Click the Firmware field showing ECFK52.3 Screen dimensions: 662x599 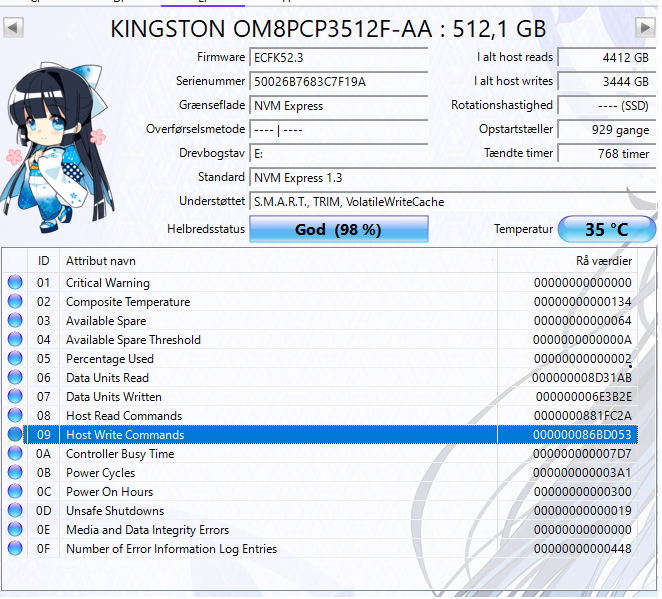(338, 58)
